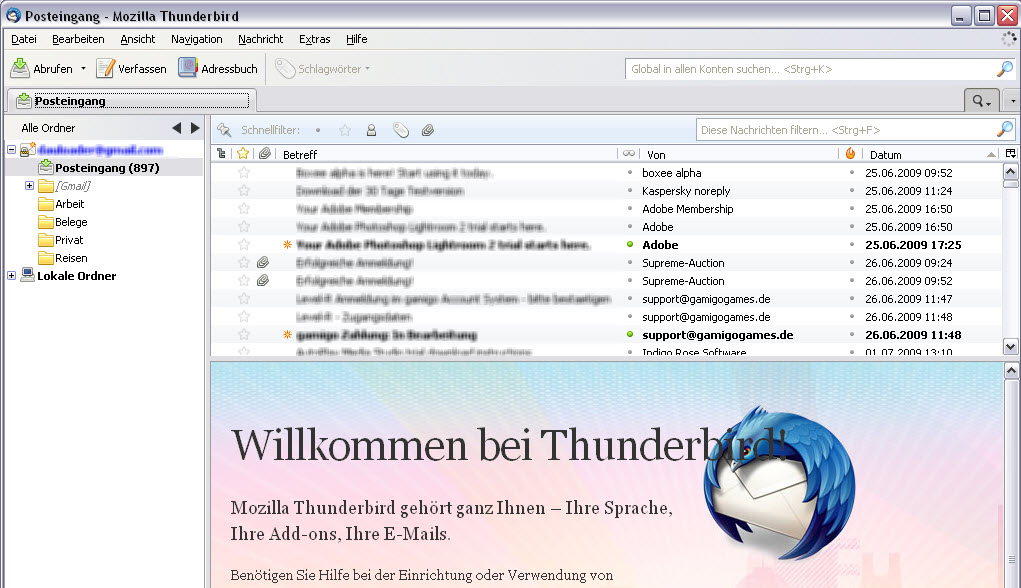Viewport: 1021px width, 588px height.
Task: Open the Extras menu
Action: pyautogui.click(x=314, y=39)
